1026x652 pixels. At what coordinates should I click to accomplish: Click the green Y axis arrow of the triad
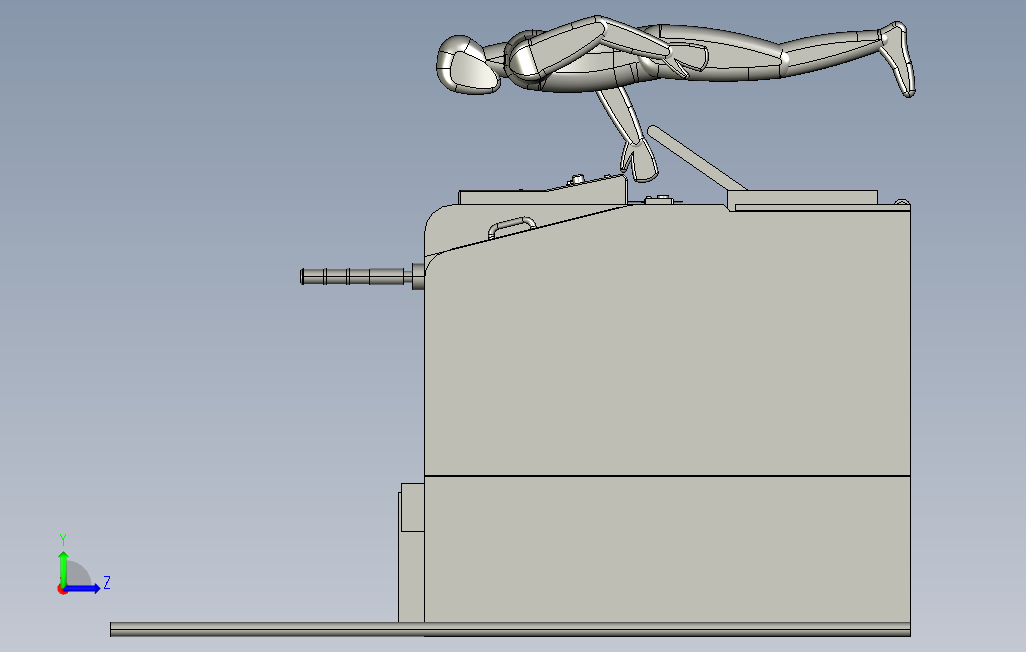click(63, 568)
